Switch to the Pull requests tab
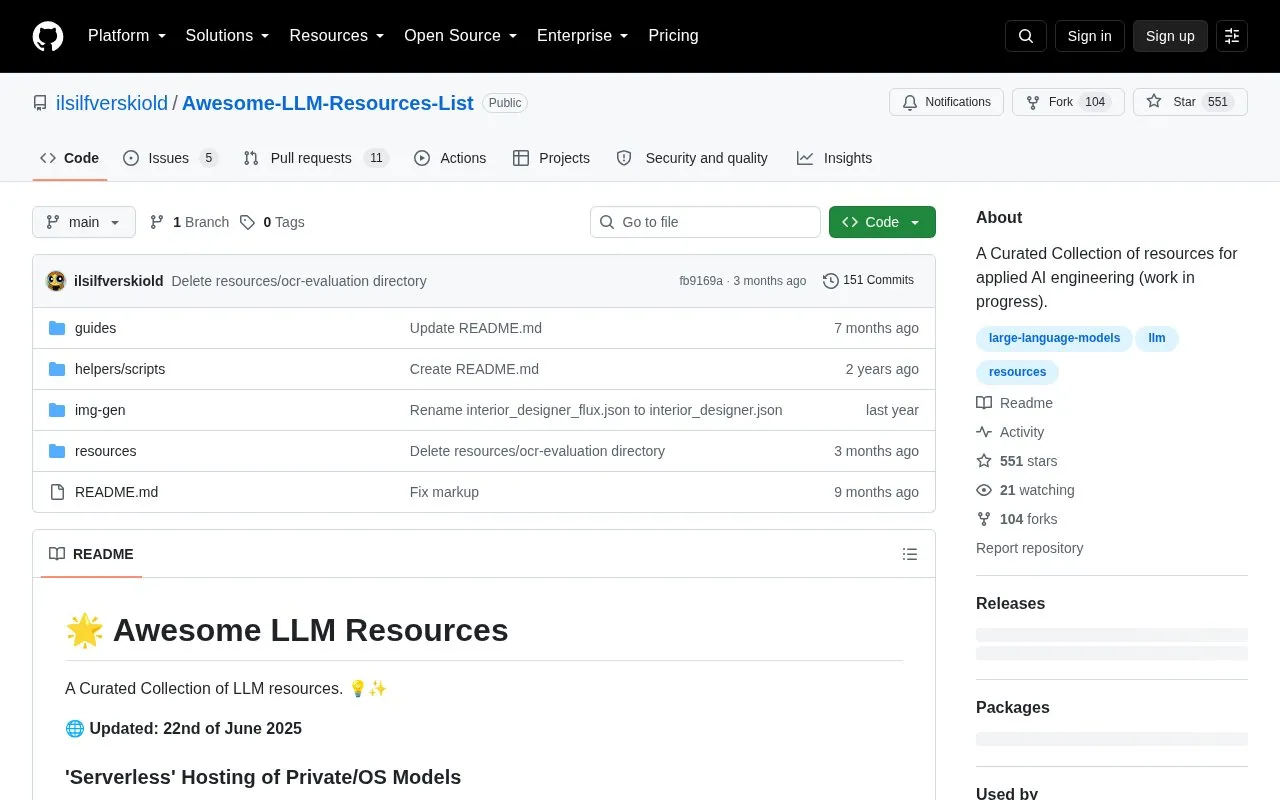1280x800 pixels. [315, 158]
